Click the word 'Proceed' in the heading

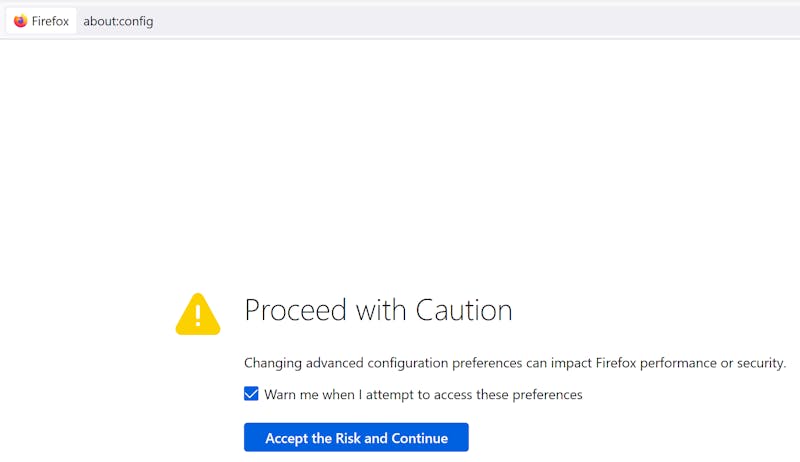pos(296,310)
